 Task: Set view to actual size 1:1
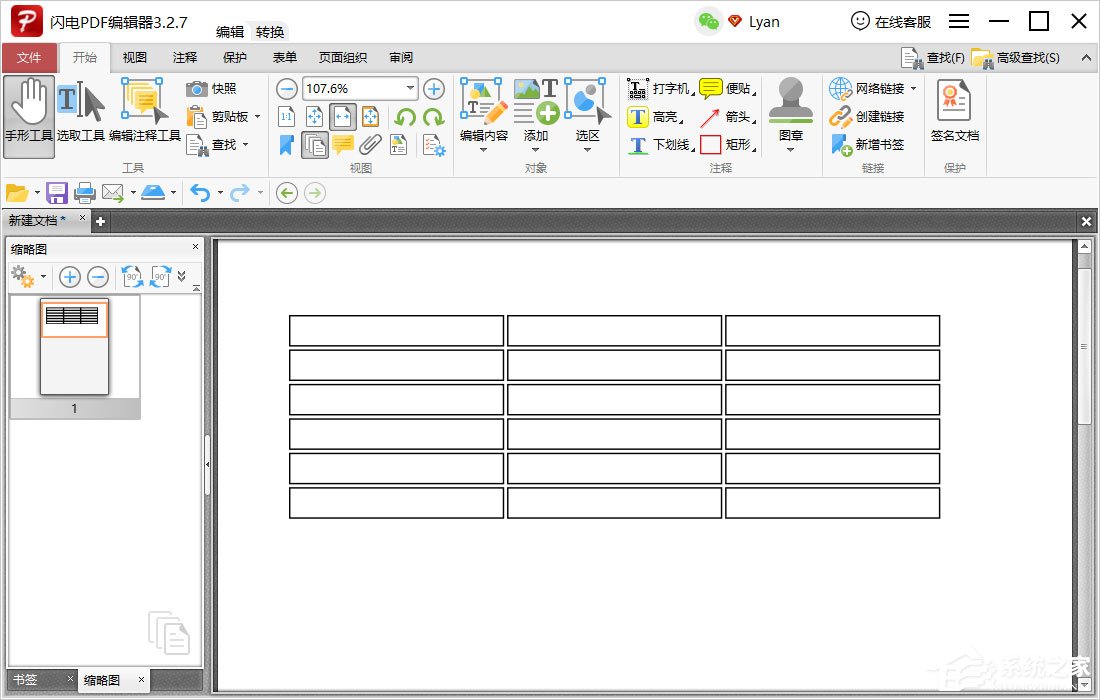(286, 116)
